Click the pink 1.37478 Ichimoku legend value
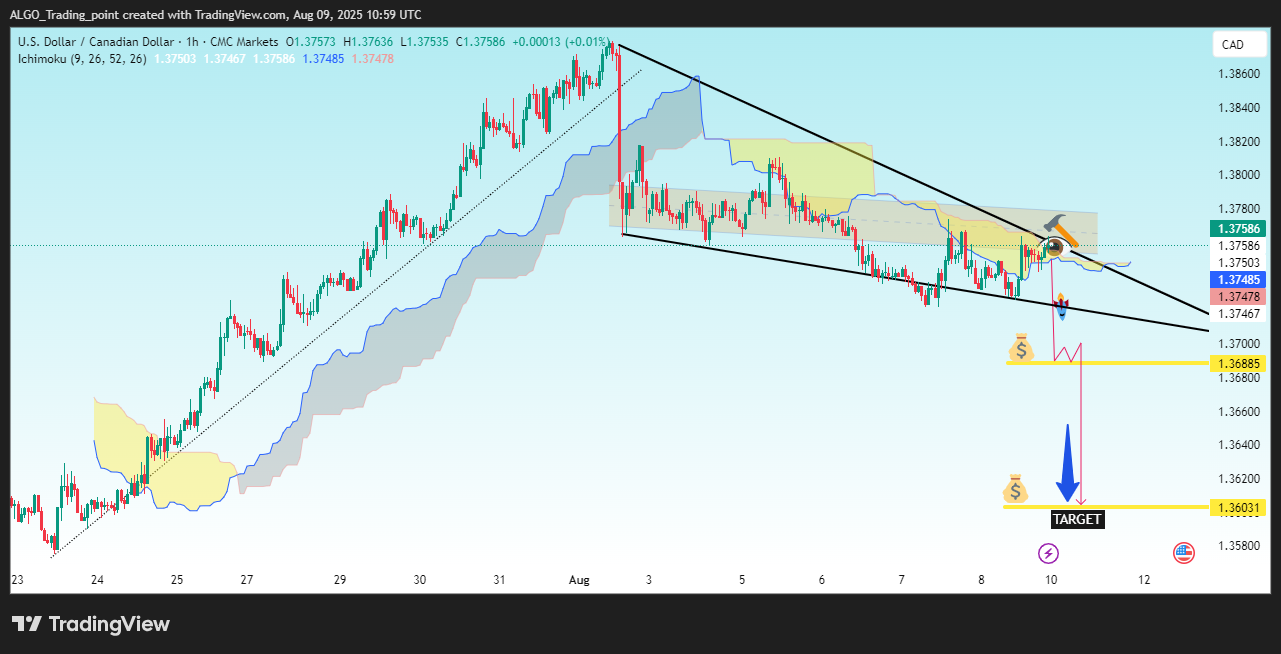Screen dimensions: 1281x654 (373, 59)
